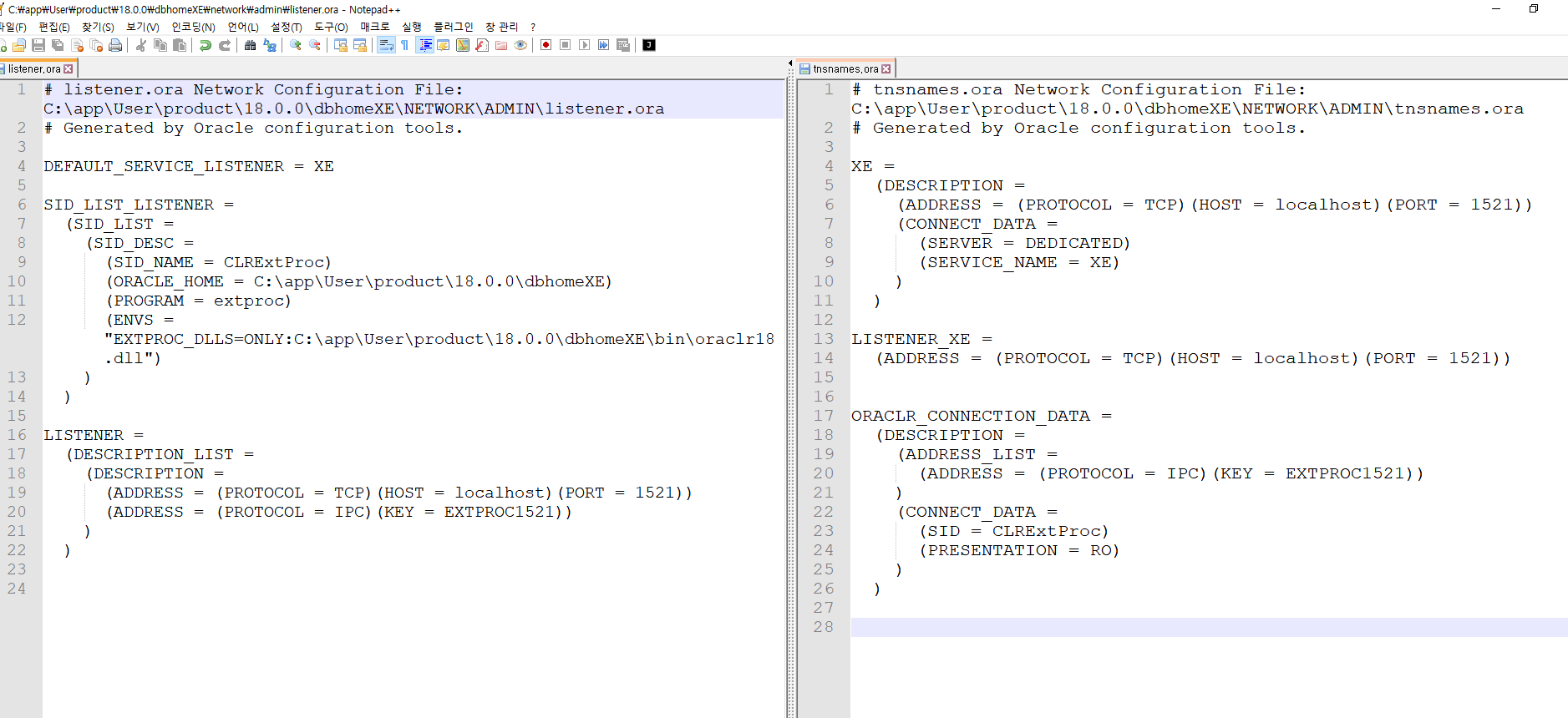
Task: Open the 보기(V) menu
Action: (x=143, y=28)
